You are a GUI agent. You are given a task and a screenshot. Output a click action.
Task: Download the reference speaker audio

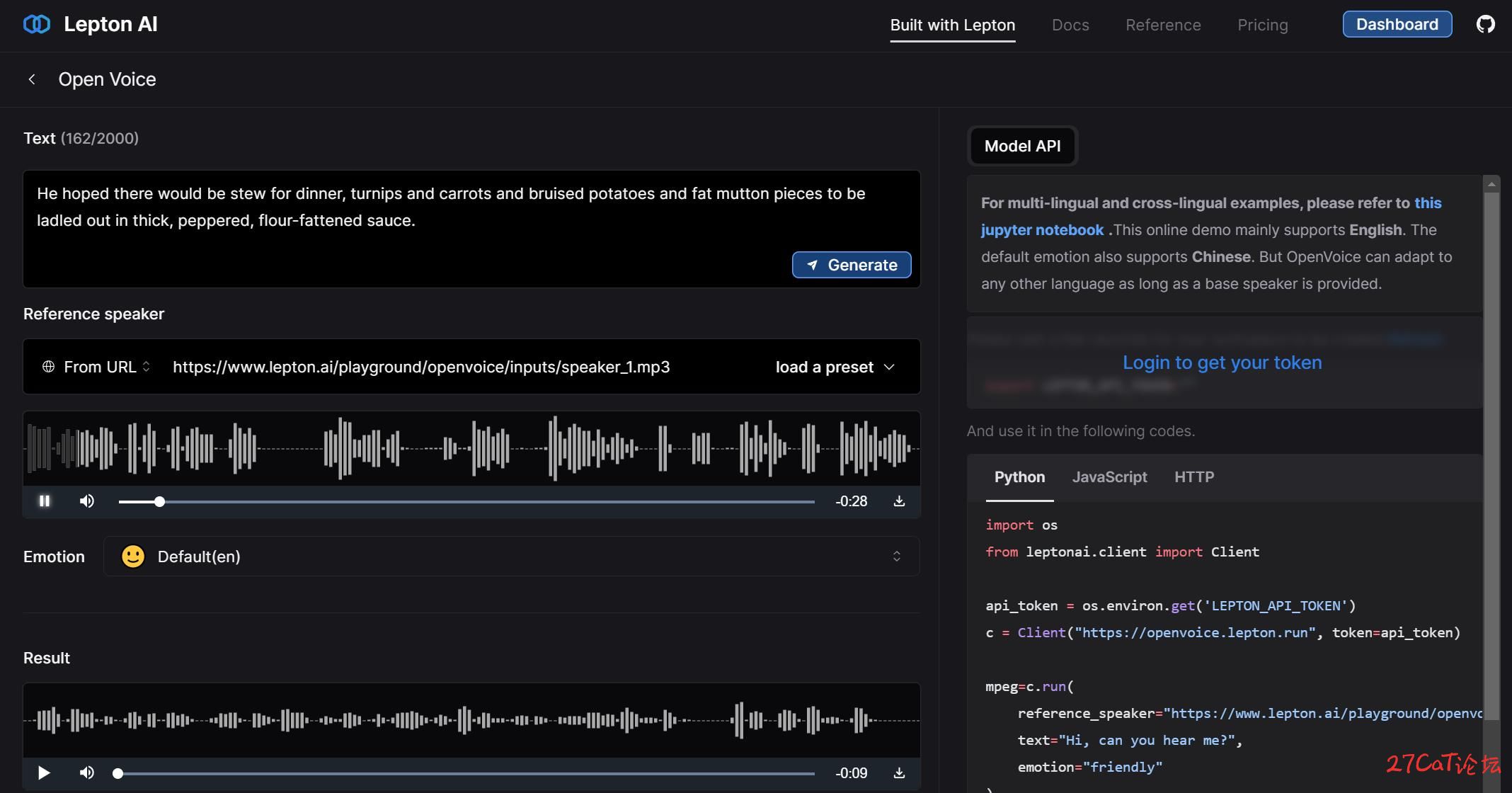pos(899,501)
